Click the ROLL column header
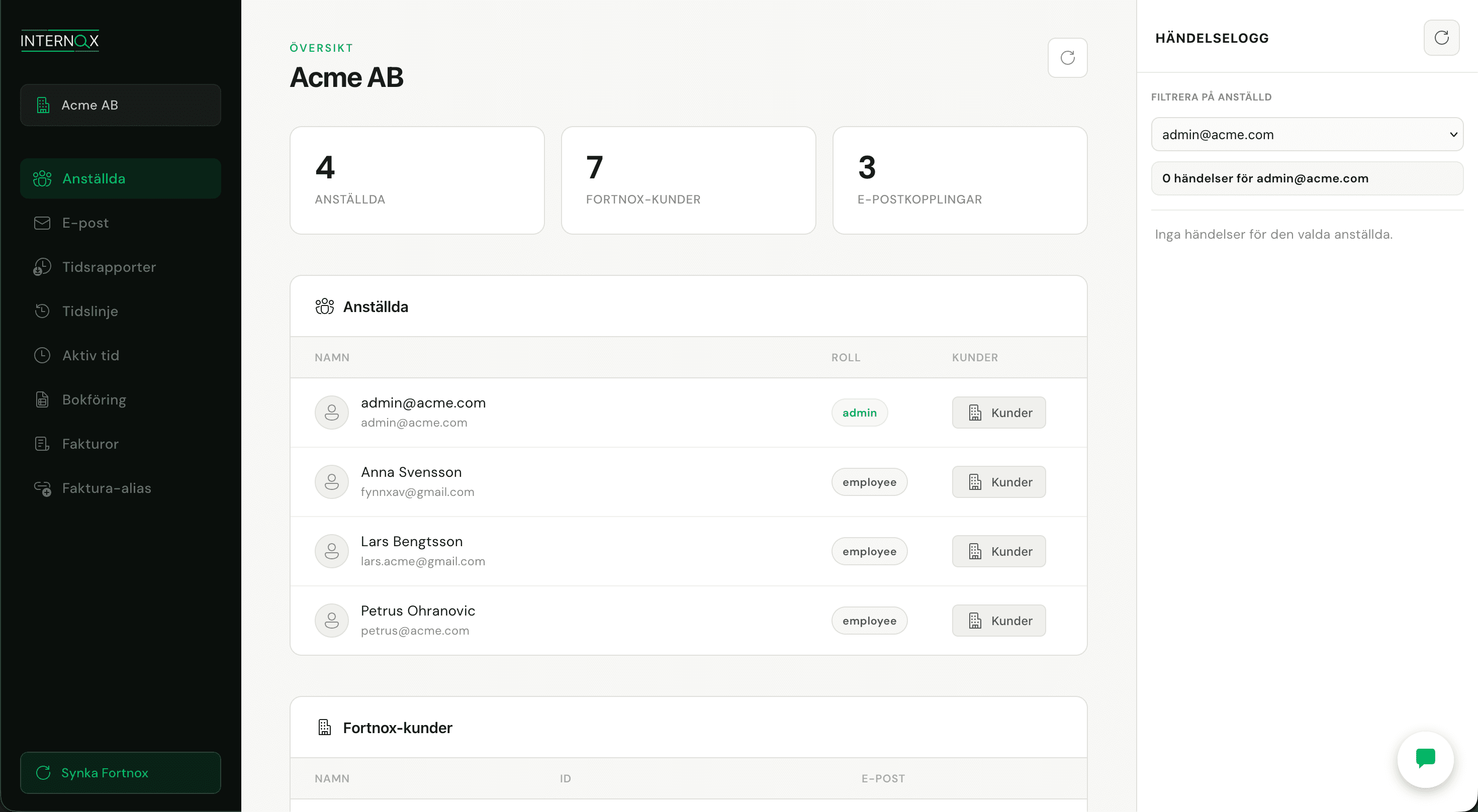 coord(846,357)
